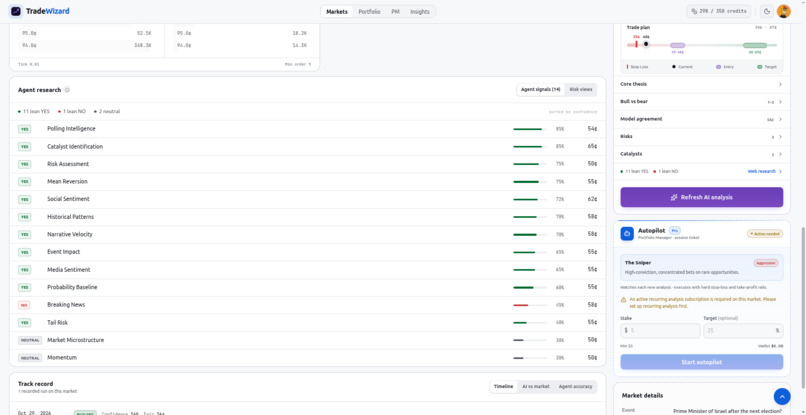Click the warning triangle icon in Autopilot
806x415 pixels.
pyautogui.click(x=624, y=299)
